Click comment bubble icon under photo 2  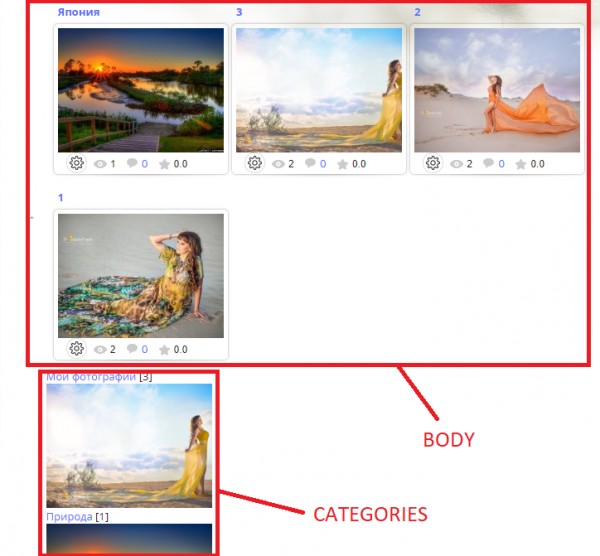tap(488, 163)
